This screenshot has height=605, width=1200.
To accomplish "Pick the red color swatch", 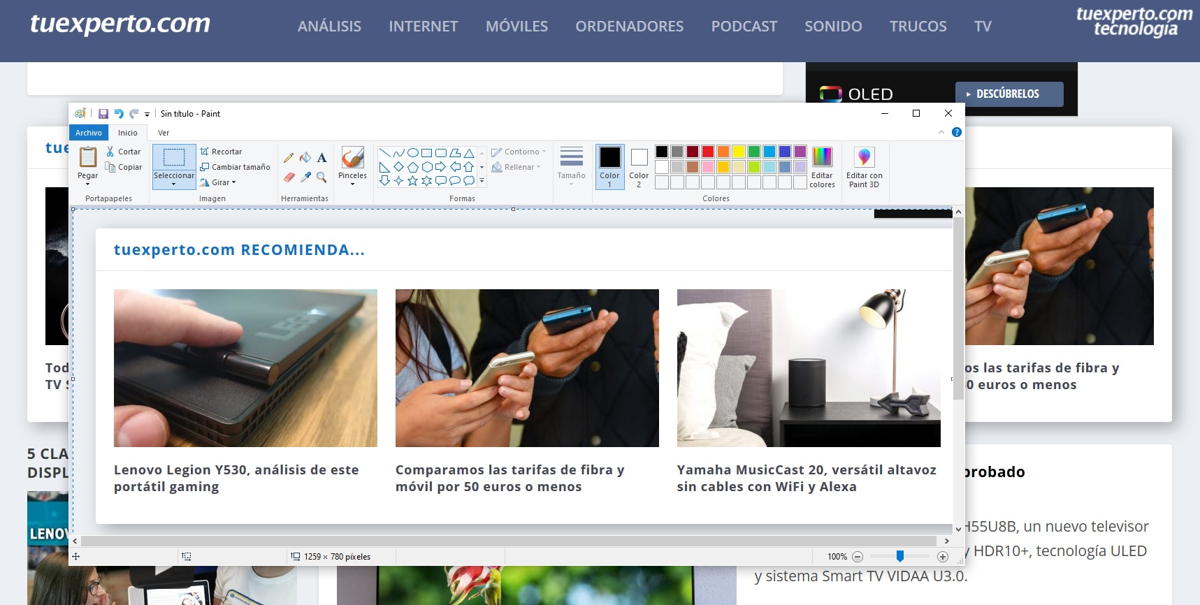I will (707, 152).
